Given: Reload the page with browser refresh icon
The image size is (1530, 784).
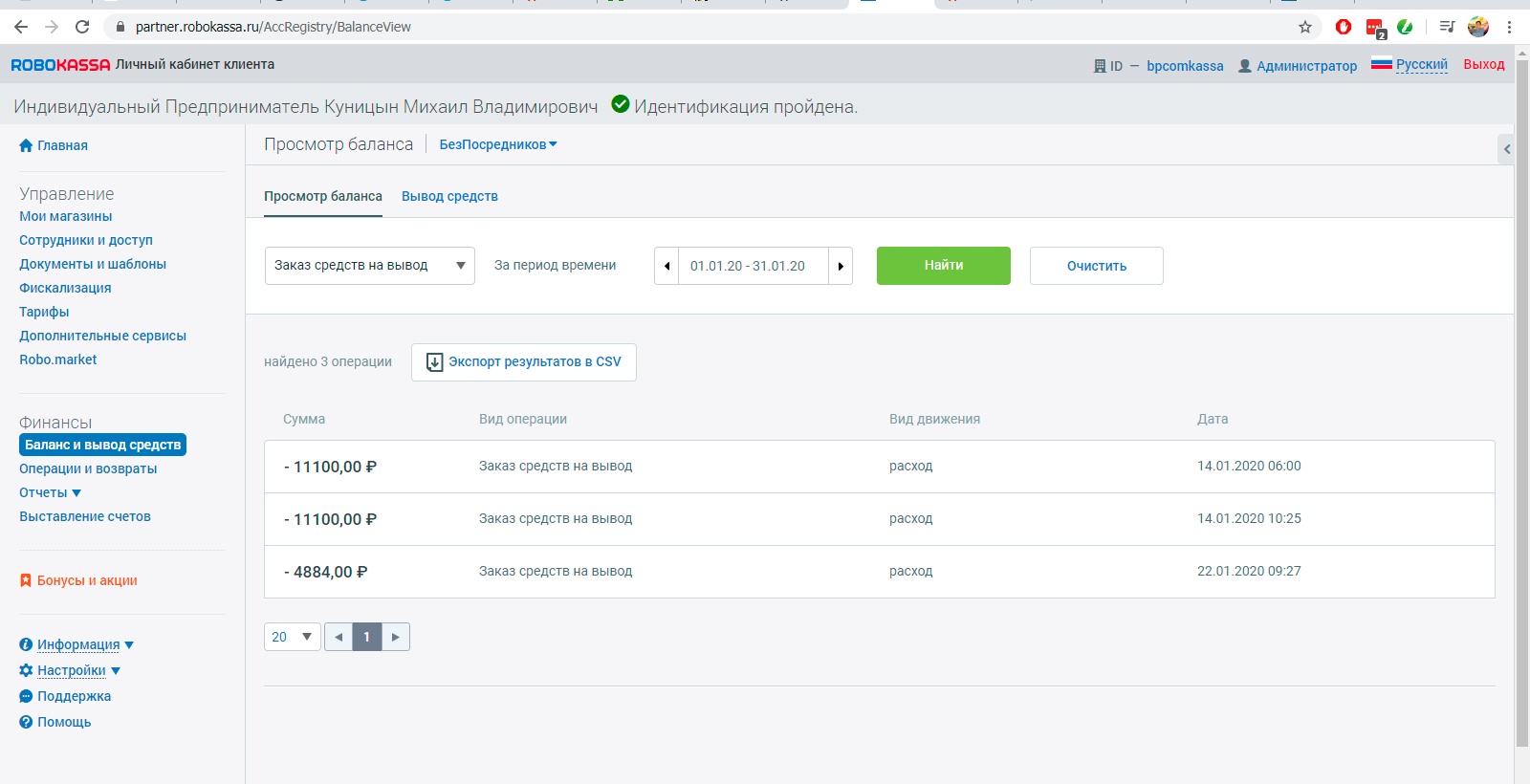Looking at the screenshot, I should (82, 27).
